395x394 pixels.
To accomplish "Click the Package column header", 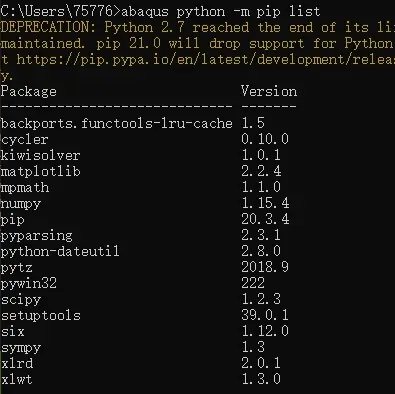I will (29, 91).
